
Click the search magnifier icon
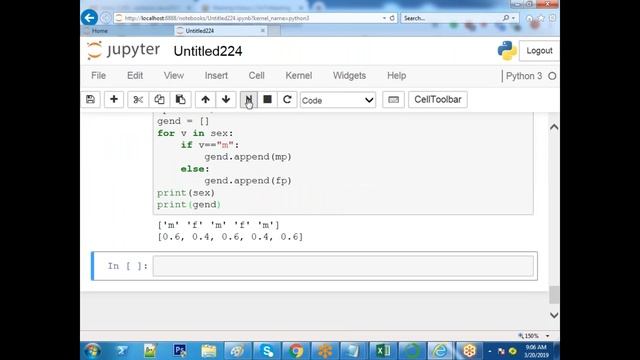pos(506,18)
